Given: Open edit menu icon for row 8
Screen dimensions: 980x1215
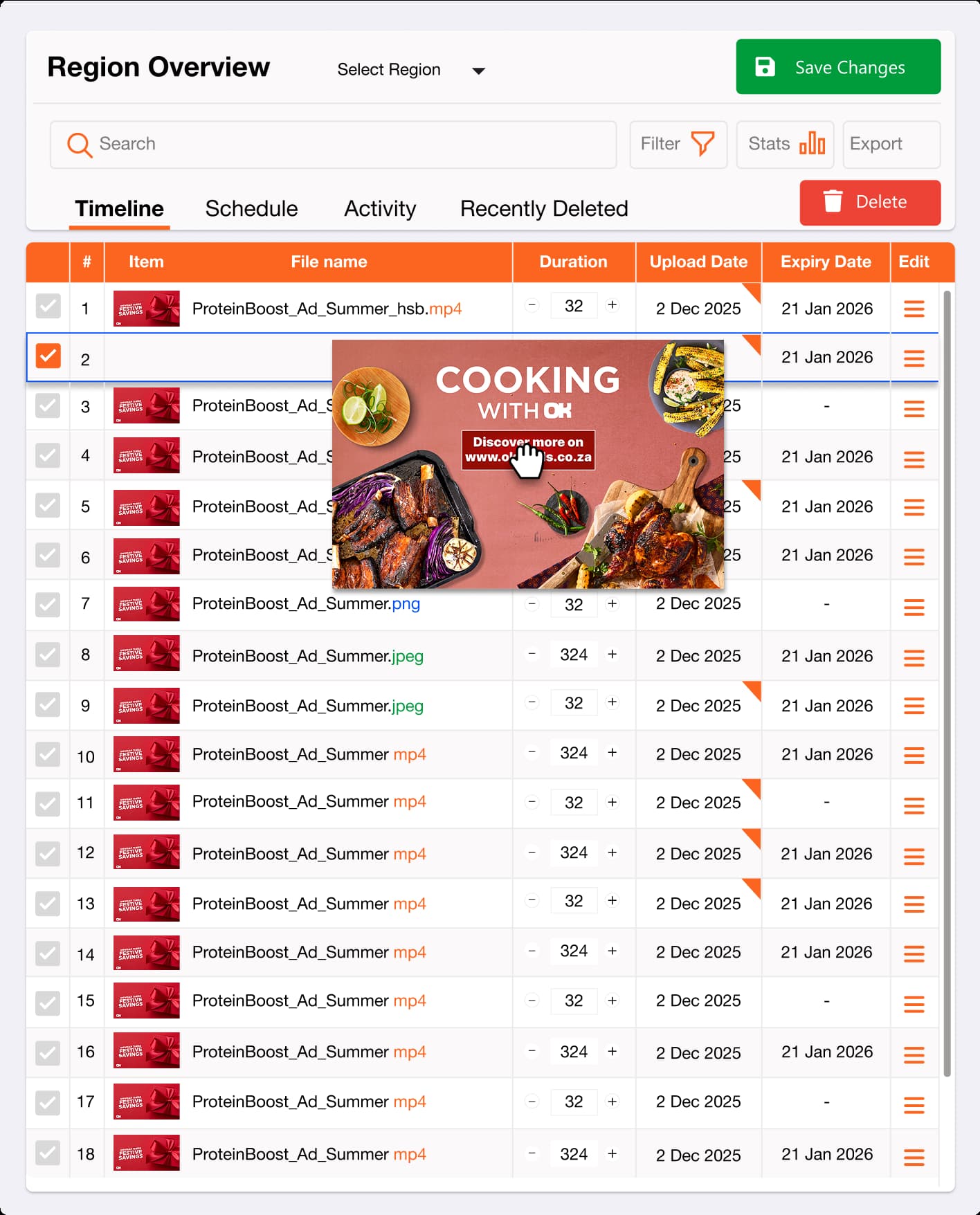Looking at the screenshot, I should [914, 658].
